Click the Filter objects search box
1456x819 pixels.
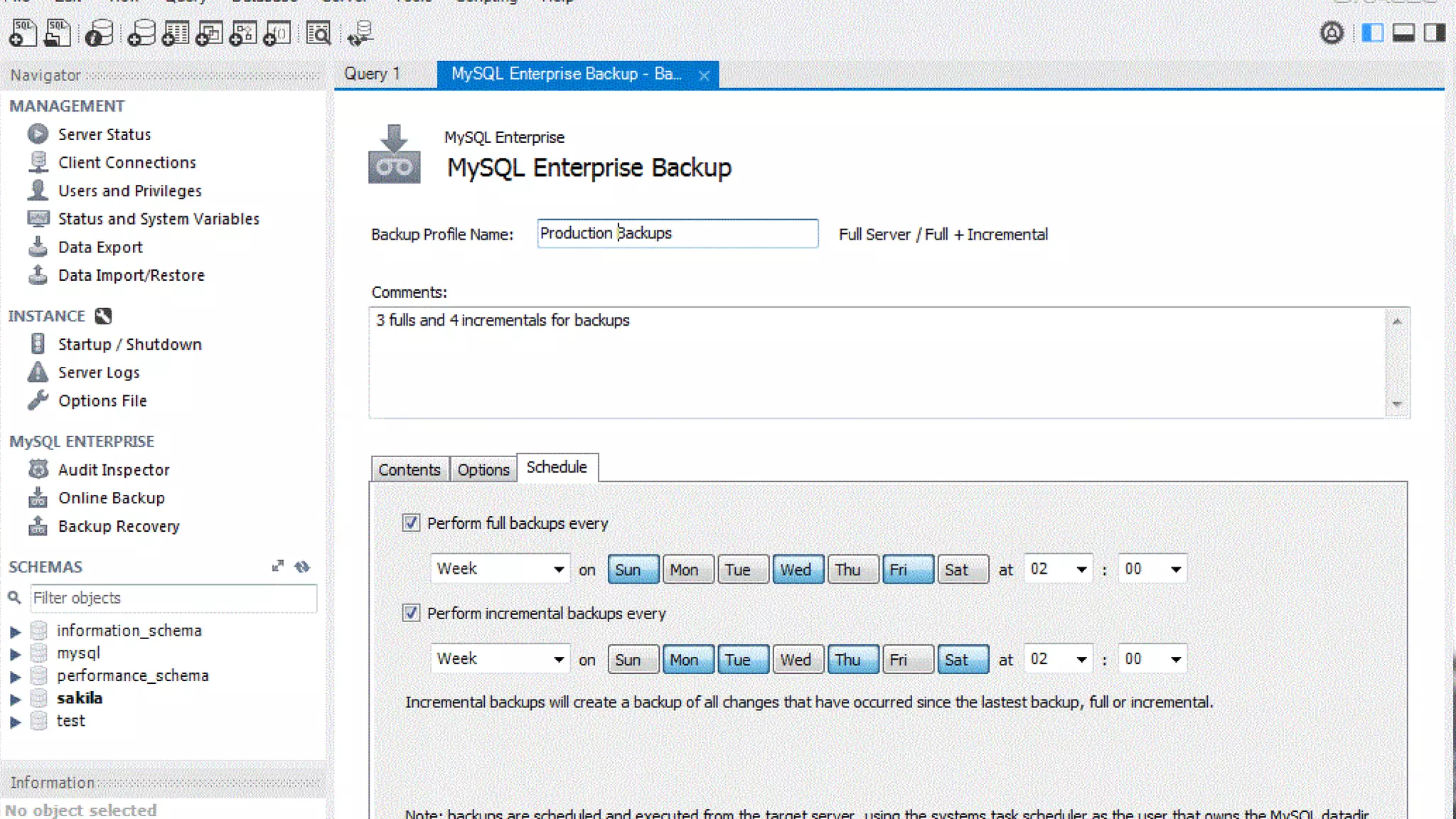(x=173, y=598)
